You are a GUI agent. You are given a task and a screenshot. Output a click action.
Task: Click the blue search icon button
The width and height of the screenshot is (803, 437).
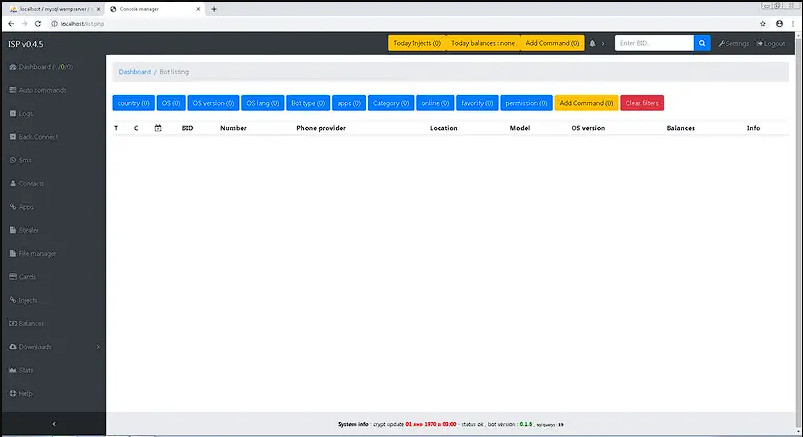702,44
